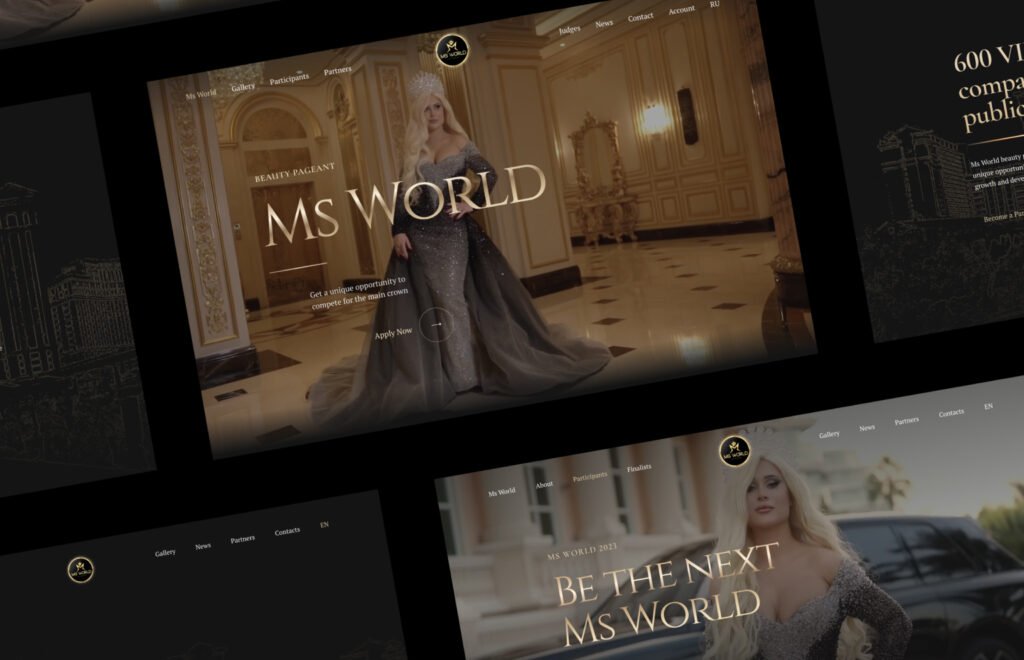Image resolution: width=1024 pixels, height=660 pixels.
Task: Click Participants in the ballroom page navigation
Action: 289,79
